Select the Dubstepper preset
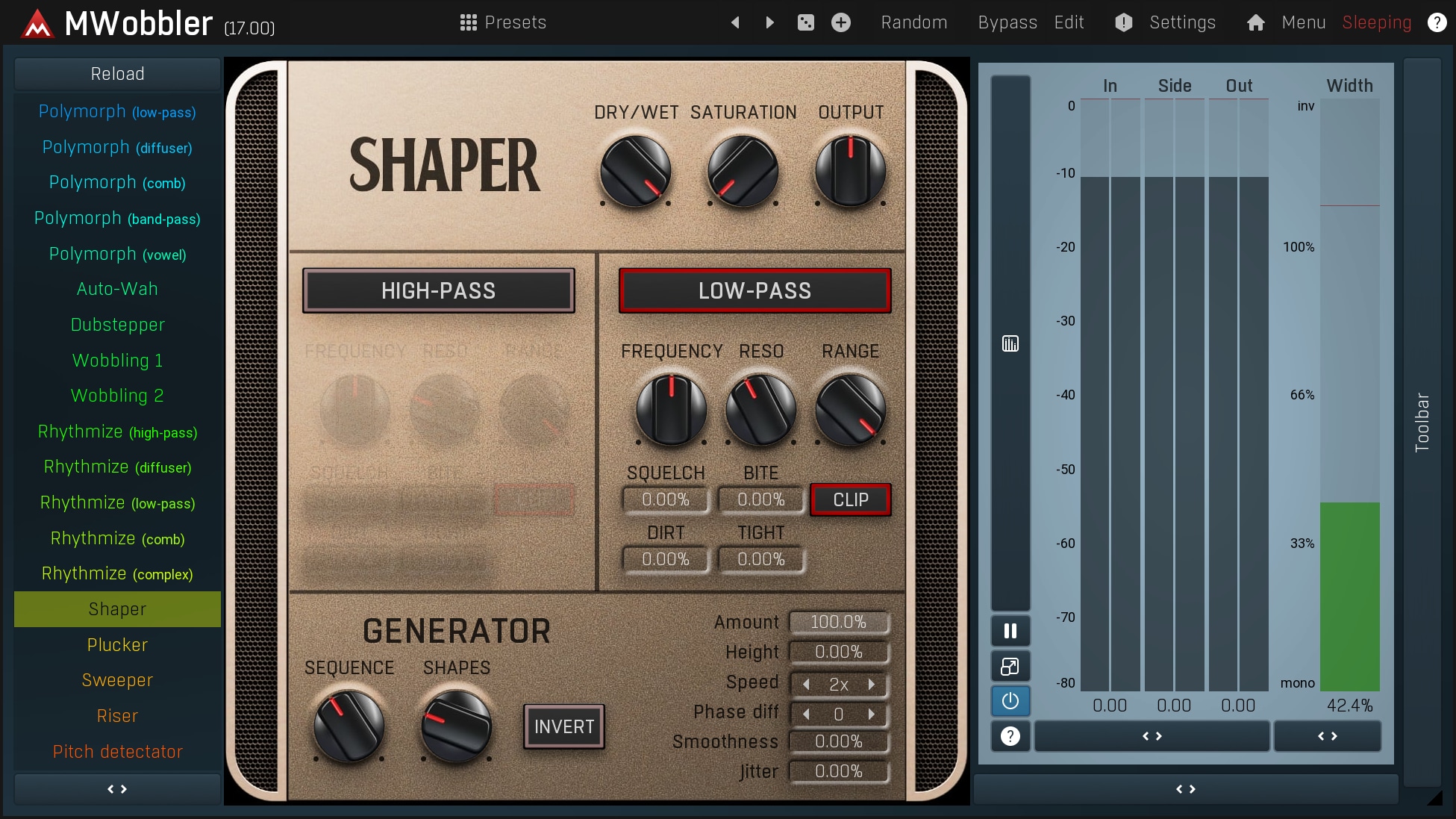Screen dimensions: 1456x819 (x=117, y=325)
